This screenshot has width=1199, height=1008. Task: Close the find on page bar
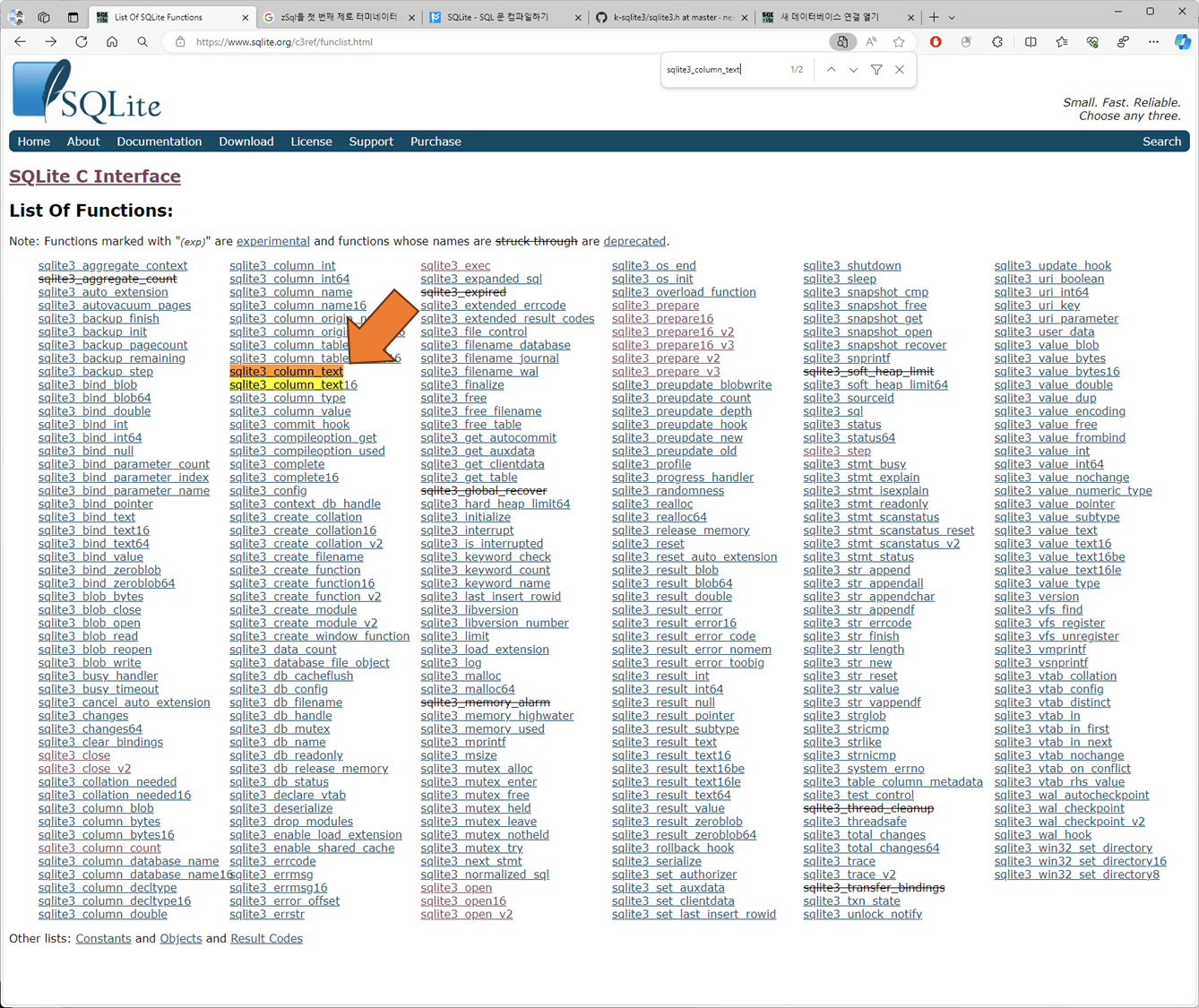(x=900, y=70)
